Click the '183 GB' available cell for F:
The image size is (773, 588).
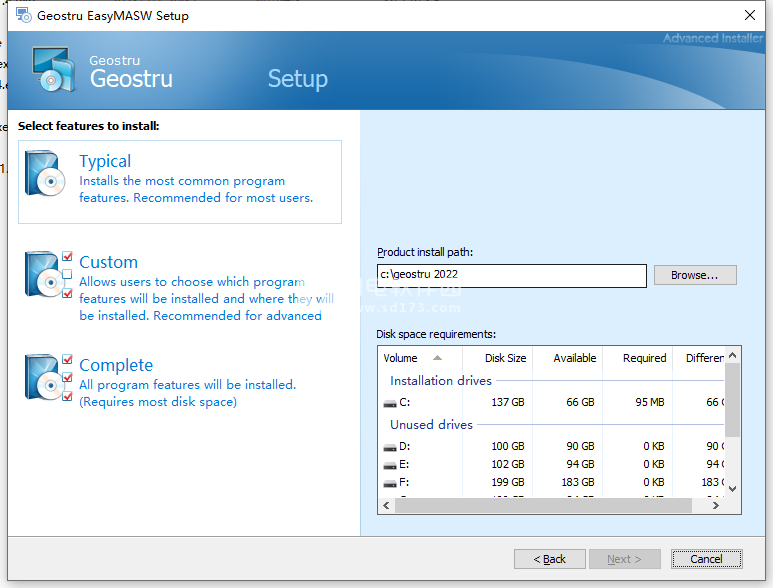[x=578, y=482]
